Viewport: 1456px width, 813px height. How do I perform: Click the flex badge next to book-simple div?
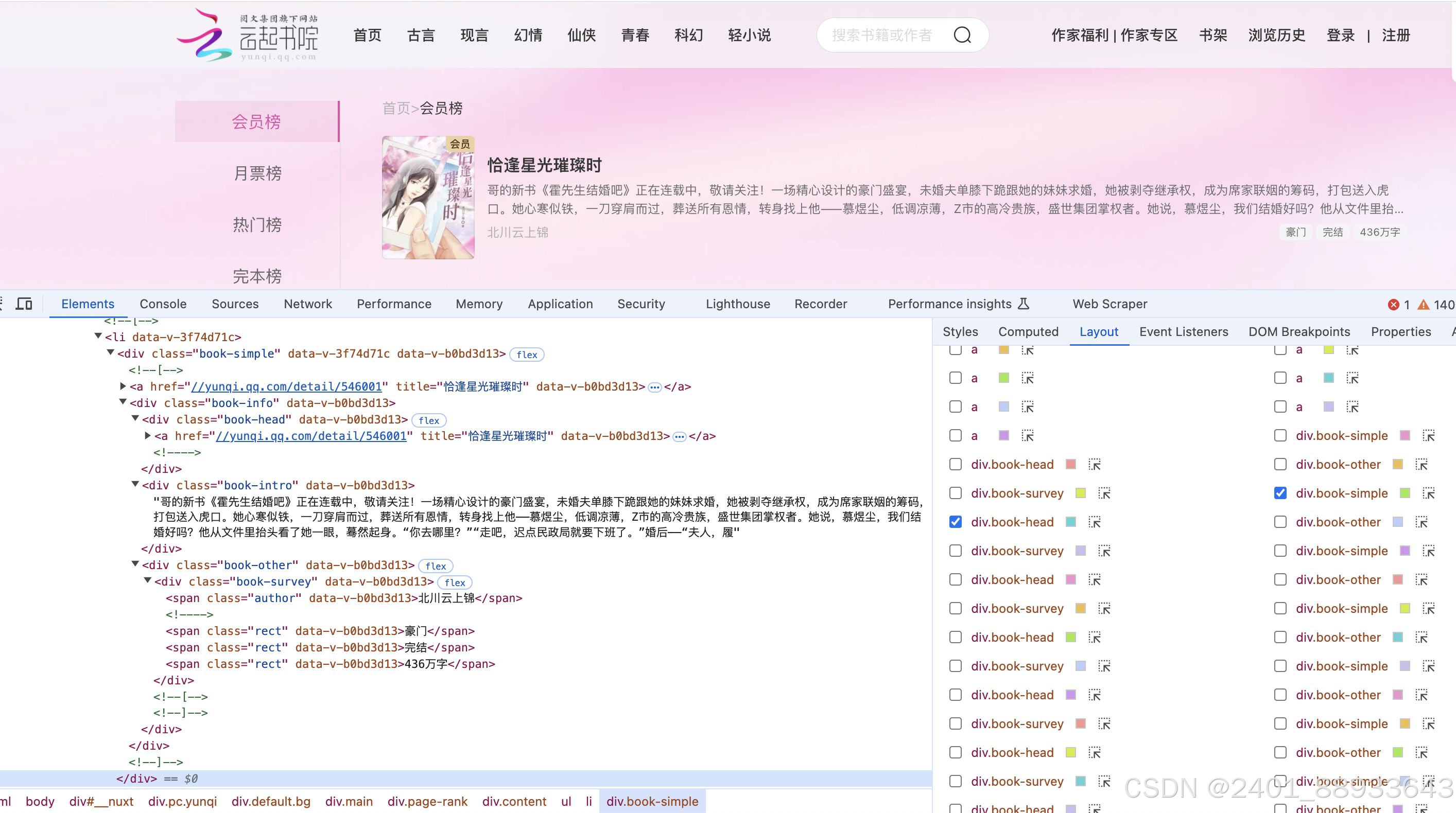click(526, 354)
